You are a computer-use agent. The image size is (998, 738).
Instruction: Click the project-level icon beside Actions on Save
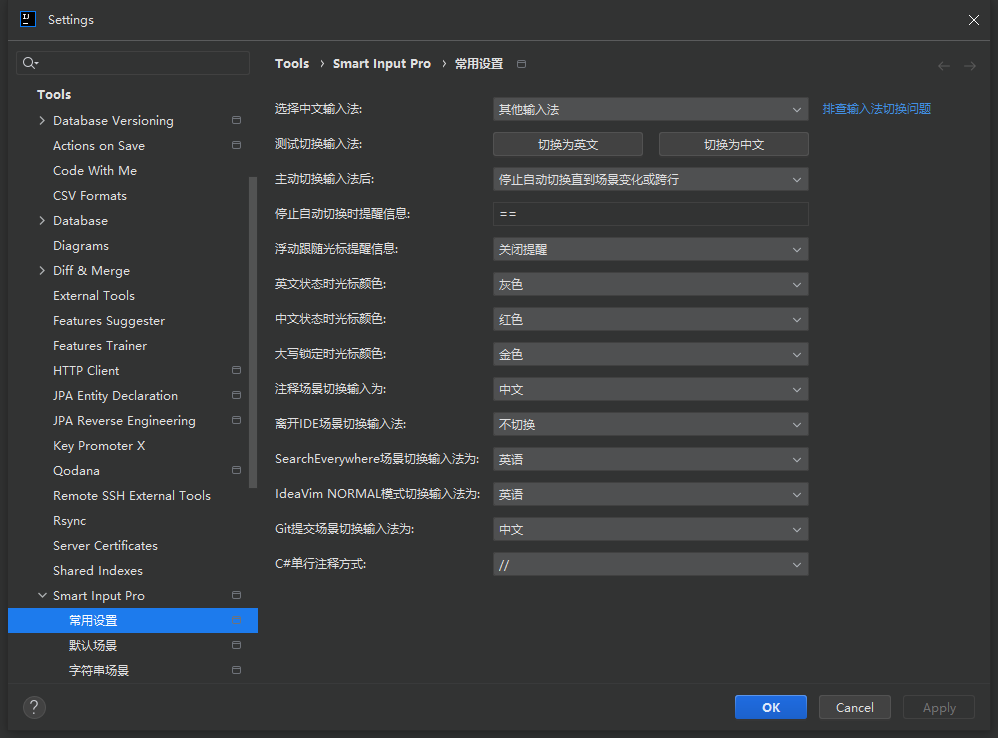236,145
